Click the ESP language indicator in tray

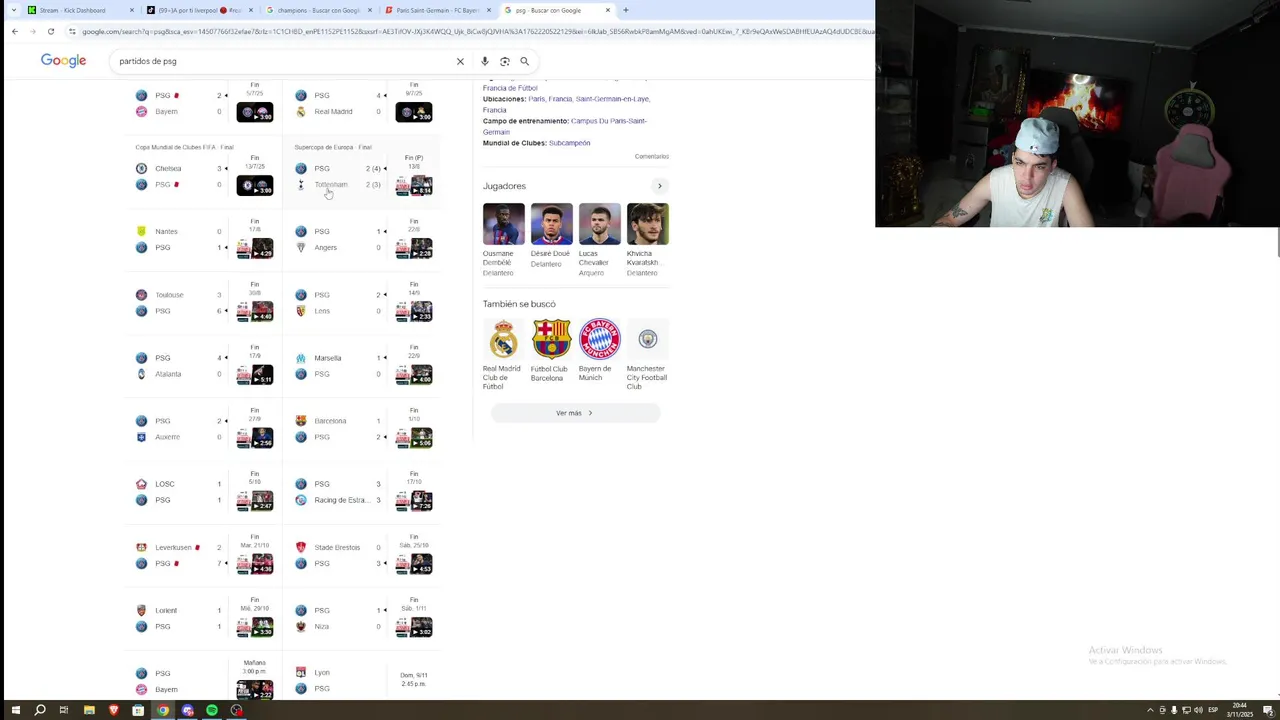point(1213,710)
